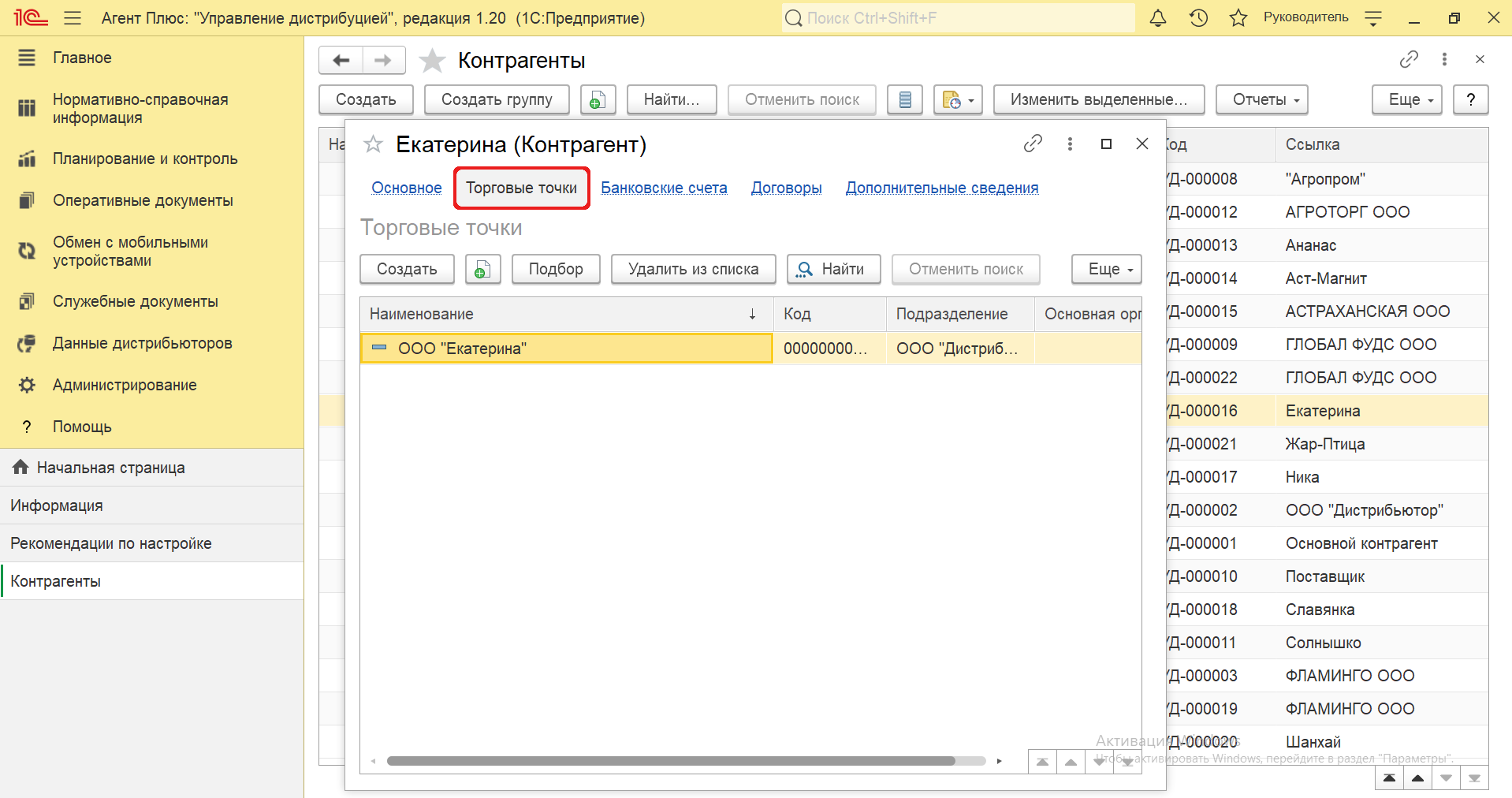Switch to Дополнительные сведения tab
Screen dimensions: 1512x798
(x=942, y=188)
